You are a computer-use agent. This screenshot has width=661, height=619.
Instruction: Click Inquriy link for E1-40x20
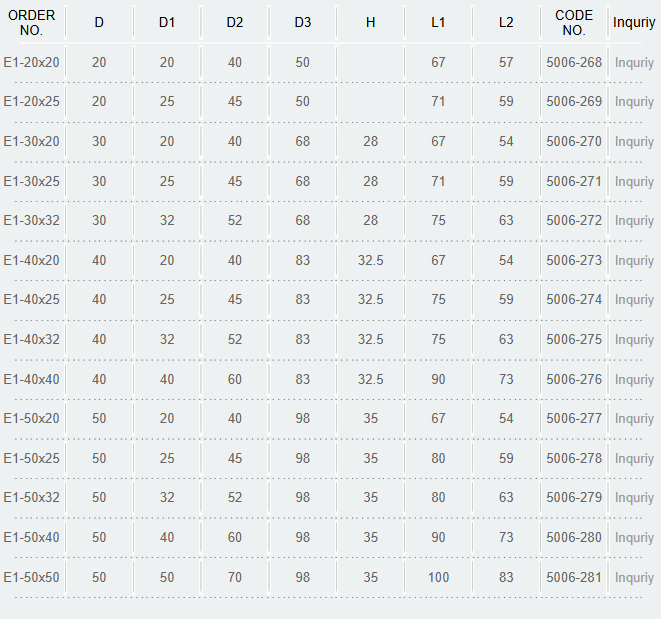(x=634, y=261)
